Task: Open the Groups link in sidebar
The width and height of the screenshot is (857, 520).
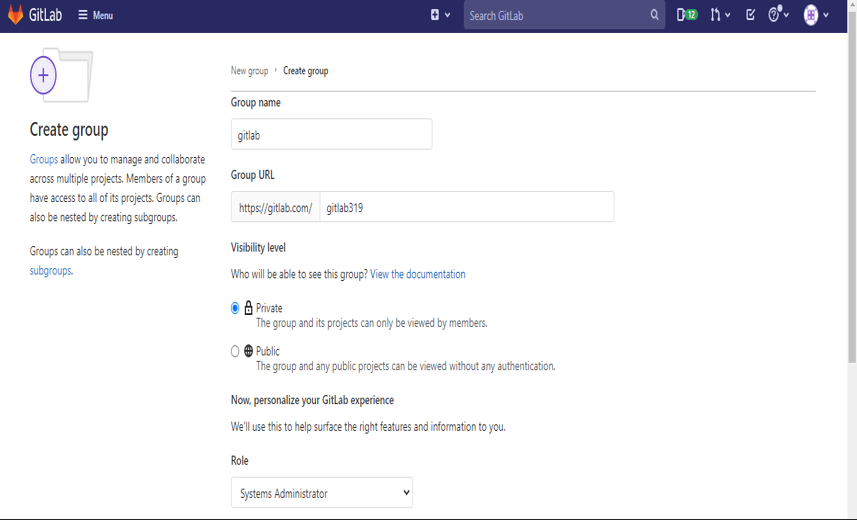Action: click(x=44, y=159)
